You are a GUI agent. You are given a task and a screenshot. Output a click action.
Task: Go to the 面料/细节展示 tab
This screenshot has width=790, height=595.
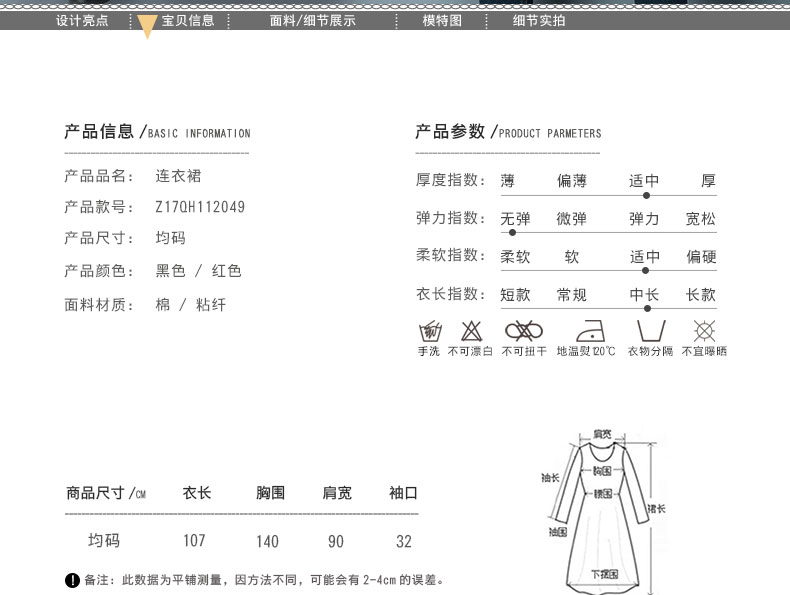click(x=312, y=20)
